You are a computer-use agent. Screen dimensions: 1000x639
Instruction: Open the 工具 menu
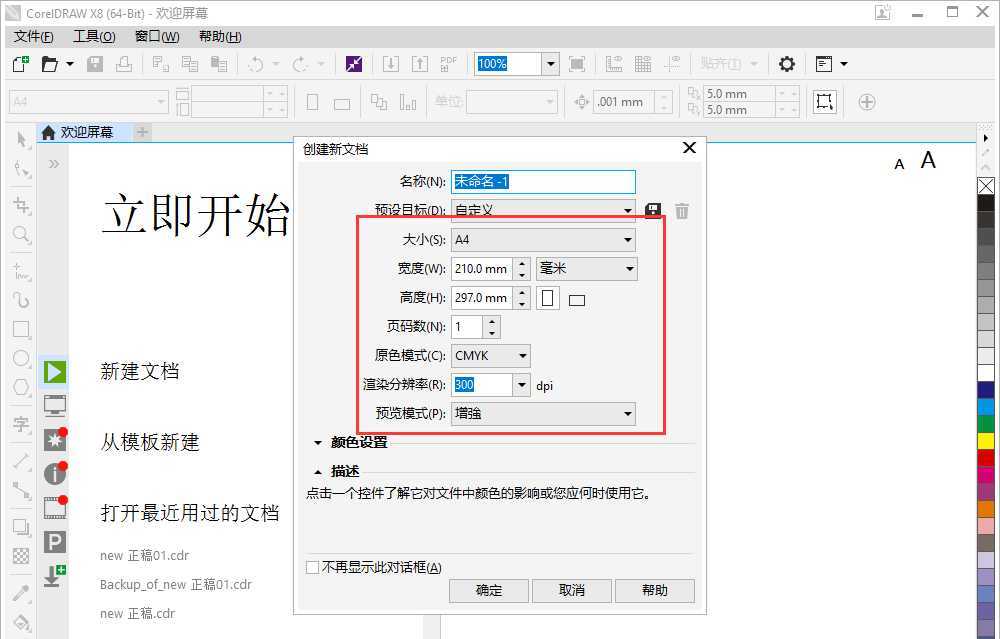[93, 36]
